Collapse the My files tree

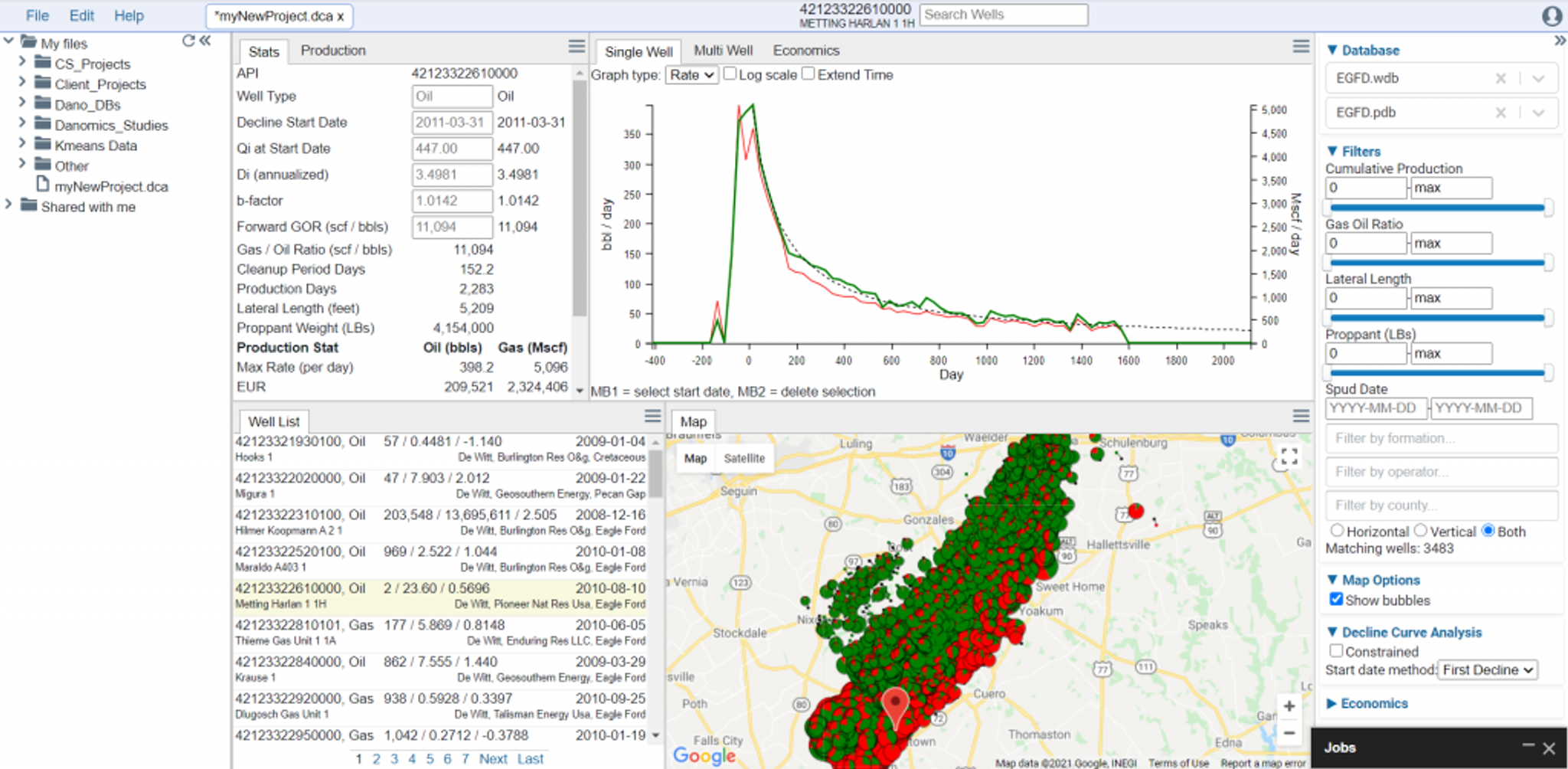click(8, 41)
